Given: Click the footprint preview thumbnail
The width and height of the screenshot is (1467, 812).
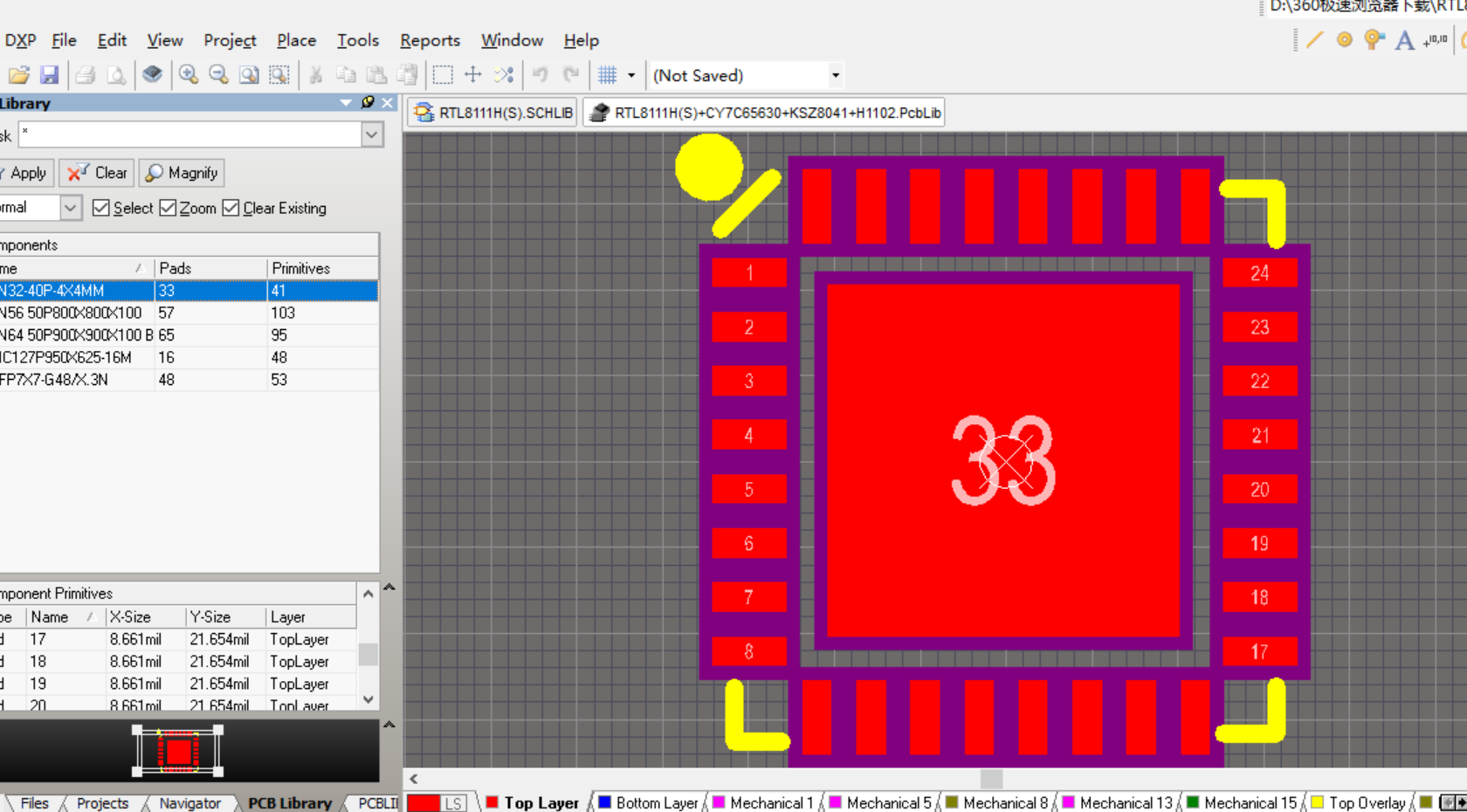Looking at the screenshot, I should point(178,751).
